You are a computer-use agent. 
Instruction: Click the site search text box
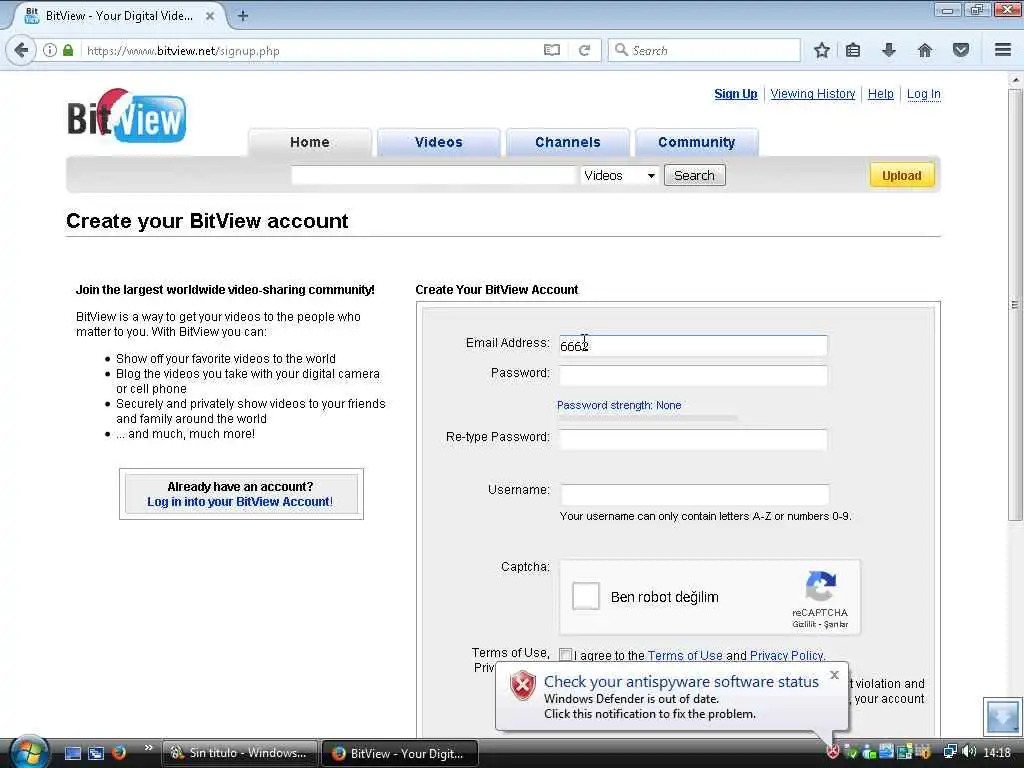[x=433, y=175]
